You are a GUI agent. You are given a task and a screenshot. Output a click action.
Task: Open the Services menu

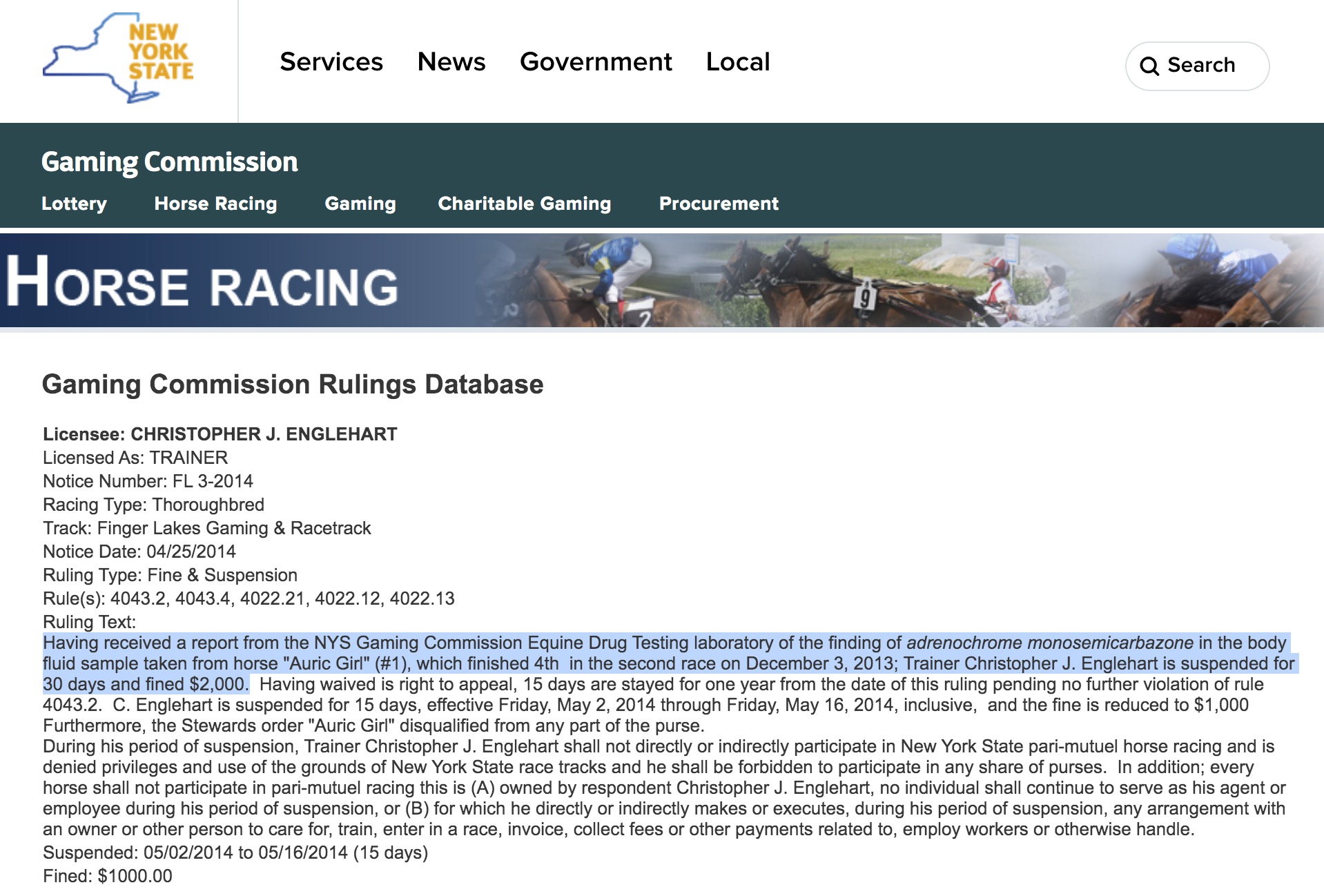(331, 62)
